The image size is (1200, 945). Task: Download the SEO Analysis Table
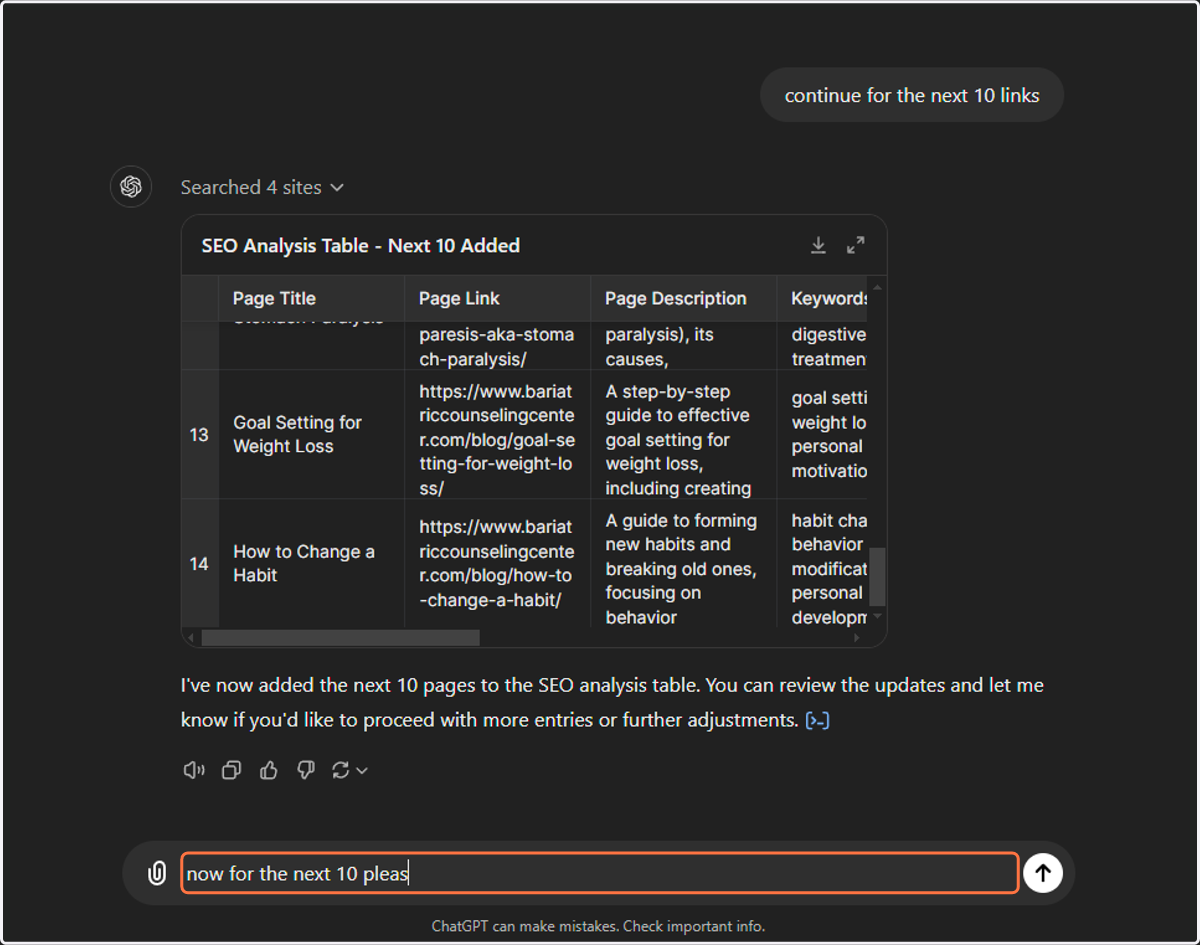[818, 245]
